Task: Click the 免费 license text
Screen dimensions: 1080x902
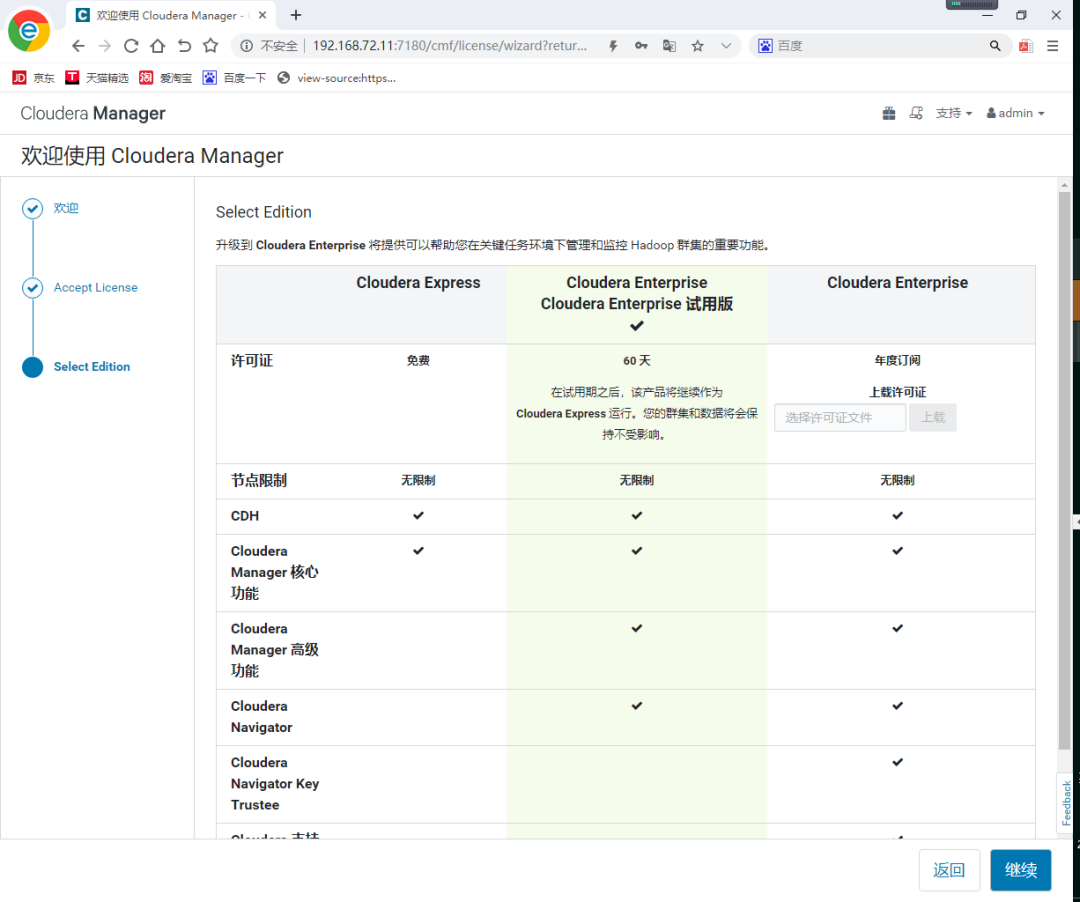Action: click(x=418, y=361)
